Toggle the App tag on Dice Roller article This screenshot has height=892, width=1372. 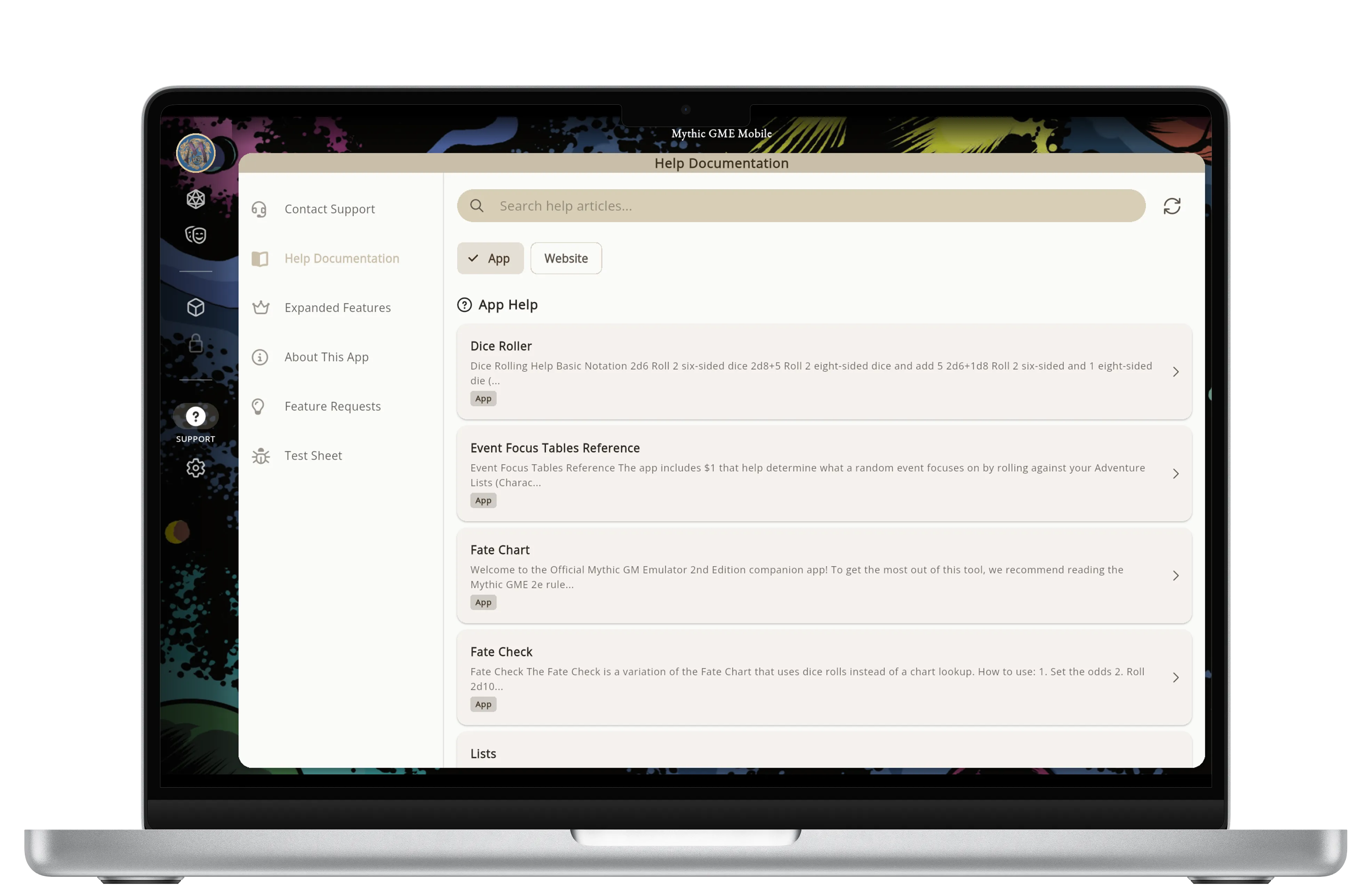pyautogui.click(x=483, y=398)
